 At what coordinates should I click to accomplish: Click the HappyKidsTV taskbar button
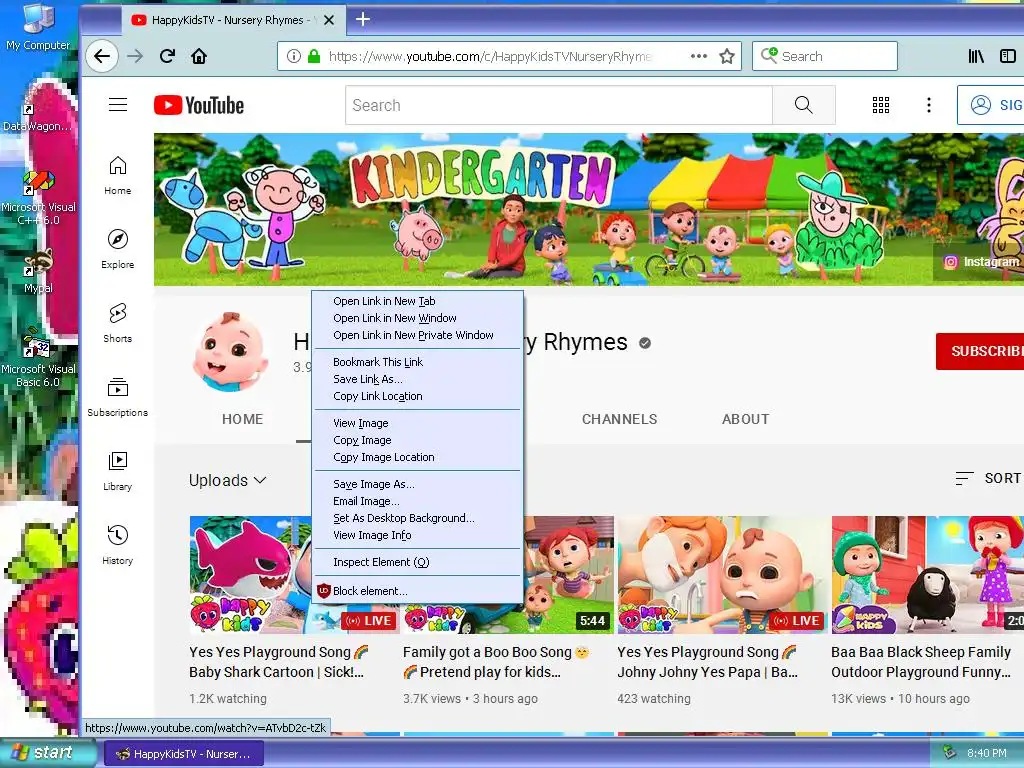pos(184,754)
